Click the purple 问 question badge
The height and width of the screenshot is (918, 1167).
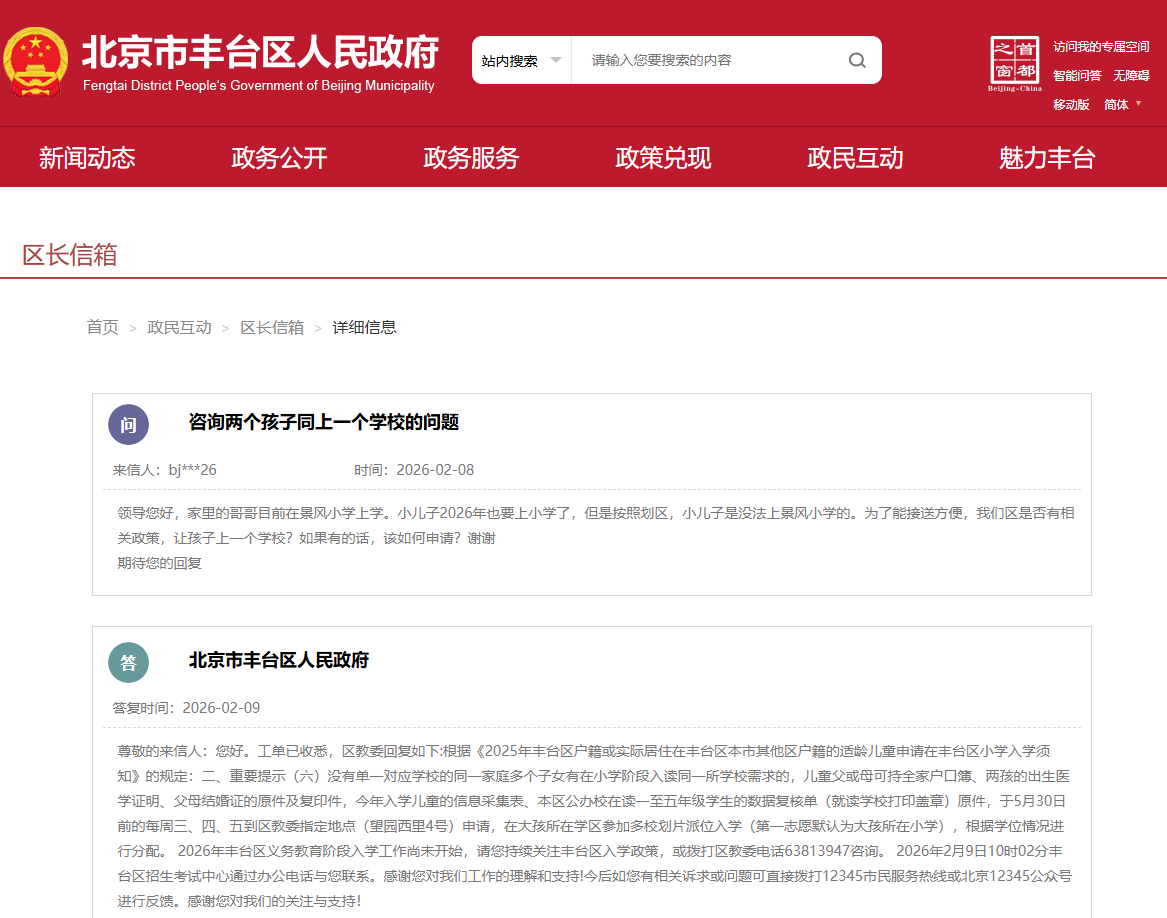(x=128, y=424)
